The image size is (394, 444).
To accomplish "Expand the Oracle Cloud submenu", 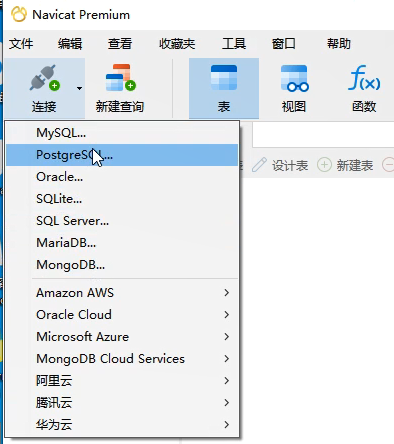I will tap(122, 315).
